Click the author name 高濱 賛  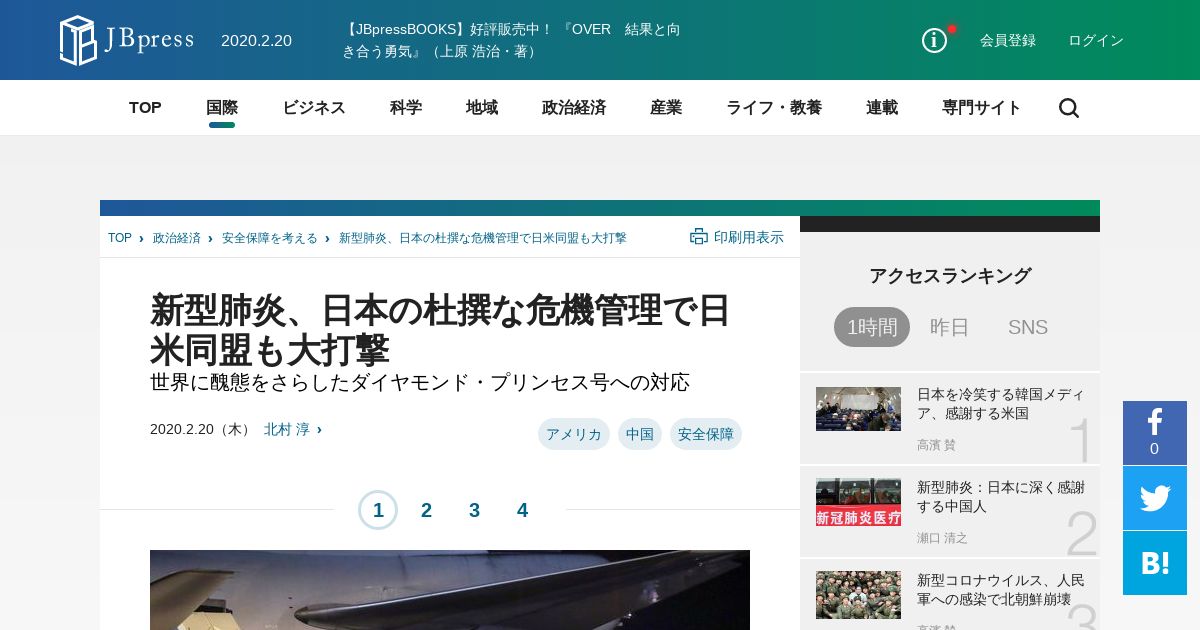(936, 445)
